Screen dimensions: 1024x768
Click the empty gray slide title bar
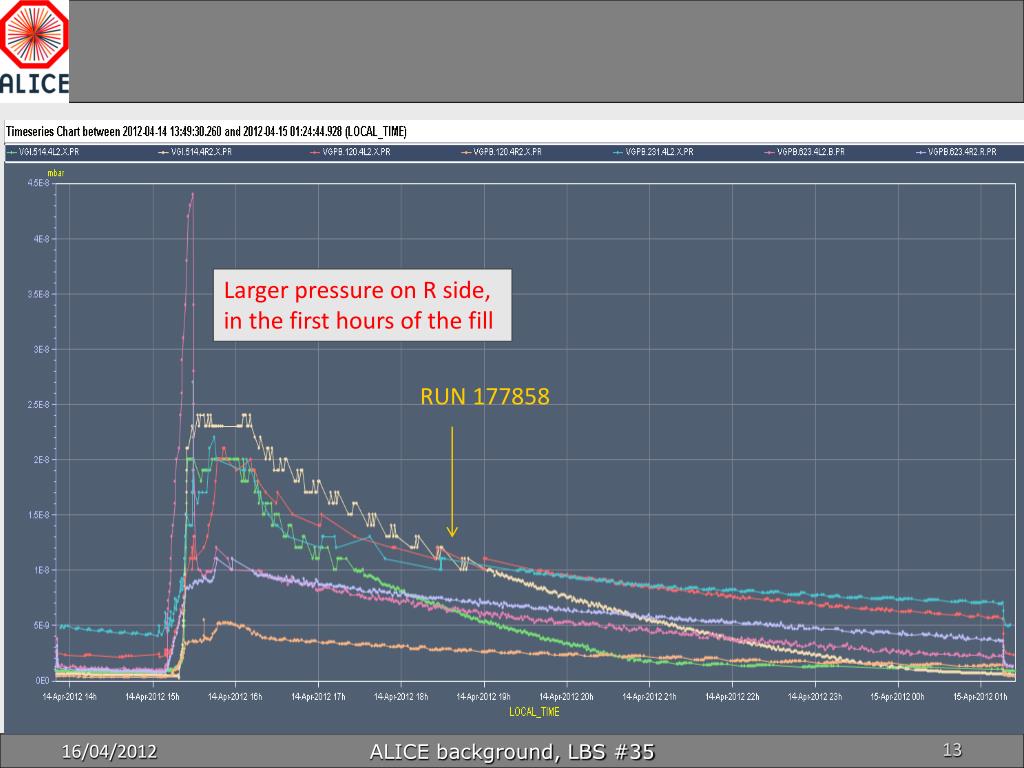click(x=546, y=51)
